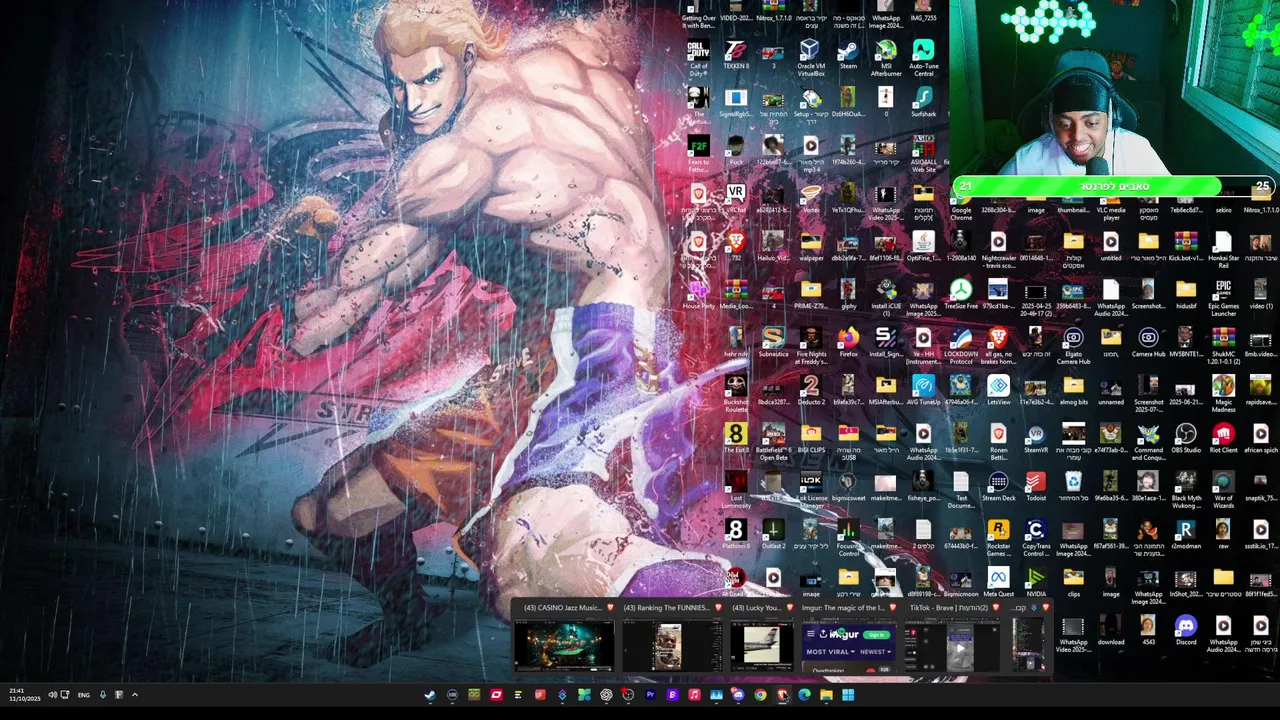1280x720 pixels.
Task: Open MSI Afterburner desktop icon
Action: point(885,56)
